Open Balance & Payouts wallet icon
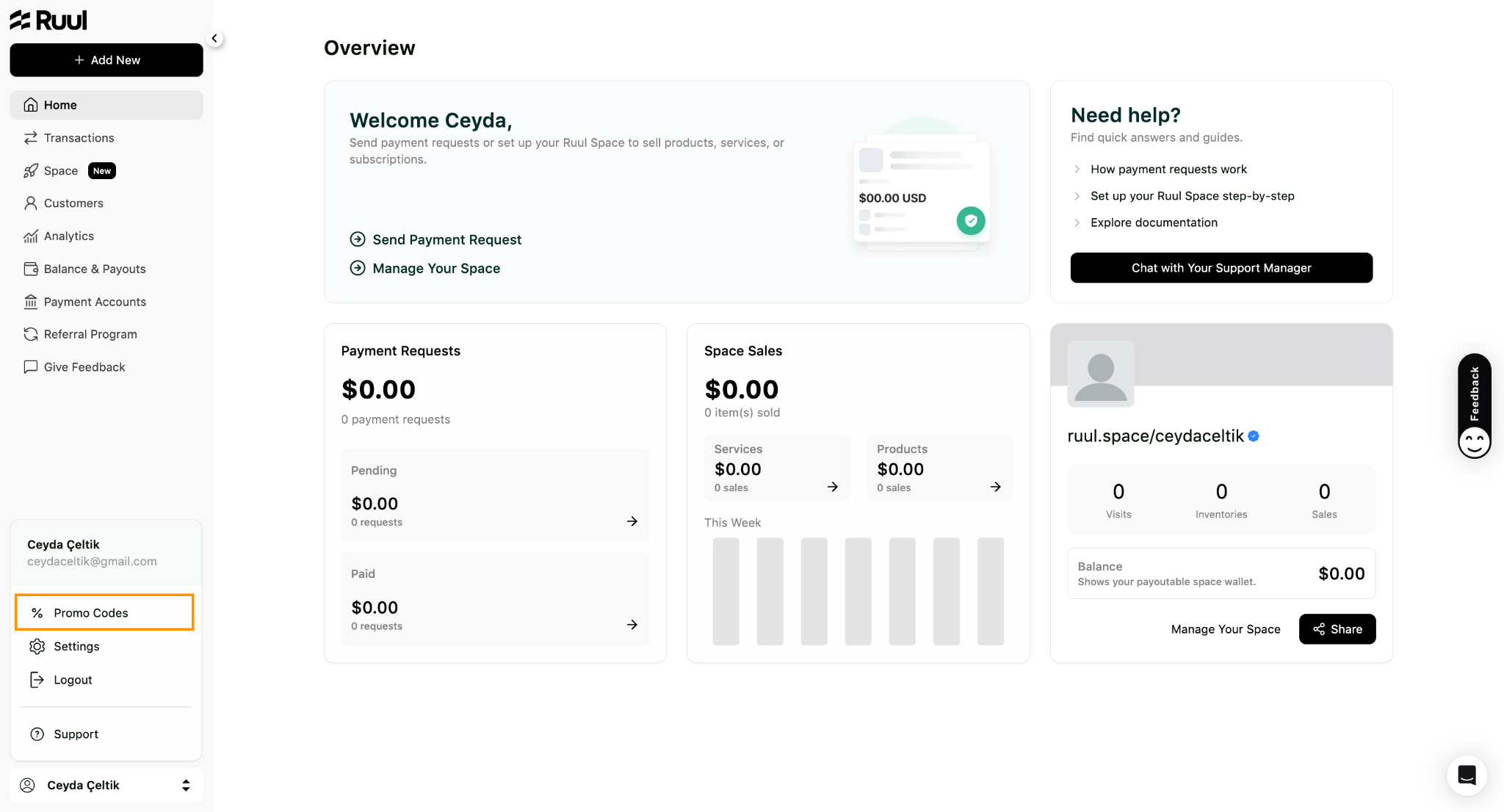 click(31, 269)
